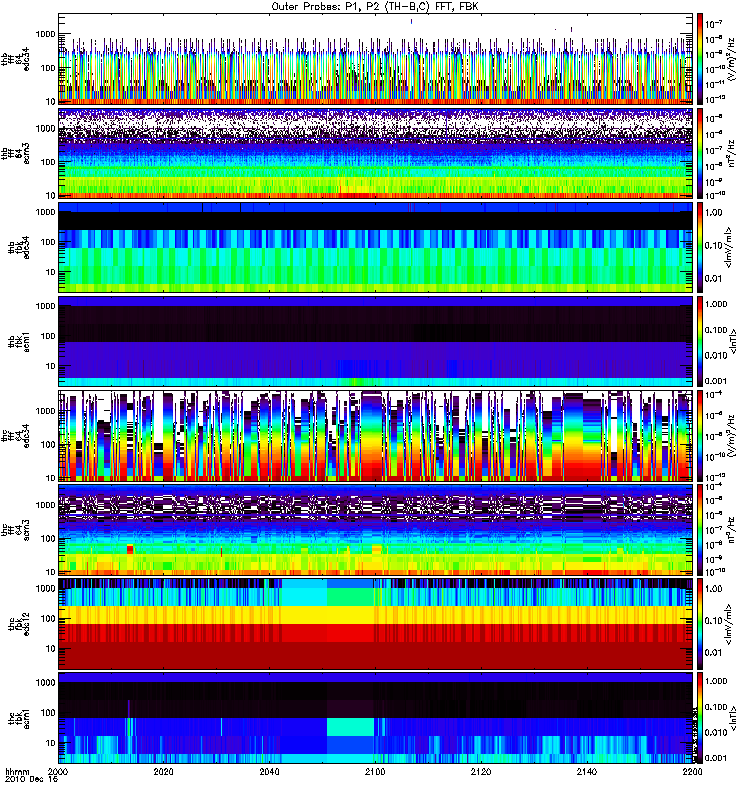Click the '(V/m)²/Hz' unit label of top panel

pyautogui.click(x=732, y=59)
